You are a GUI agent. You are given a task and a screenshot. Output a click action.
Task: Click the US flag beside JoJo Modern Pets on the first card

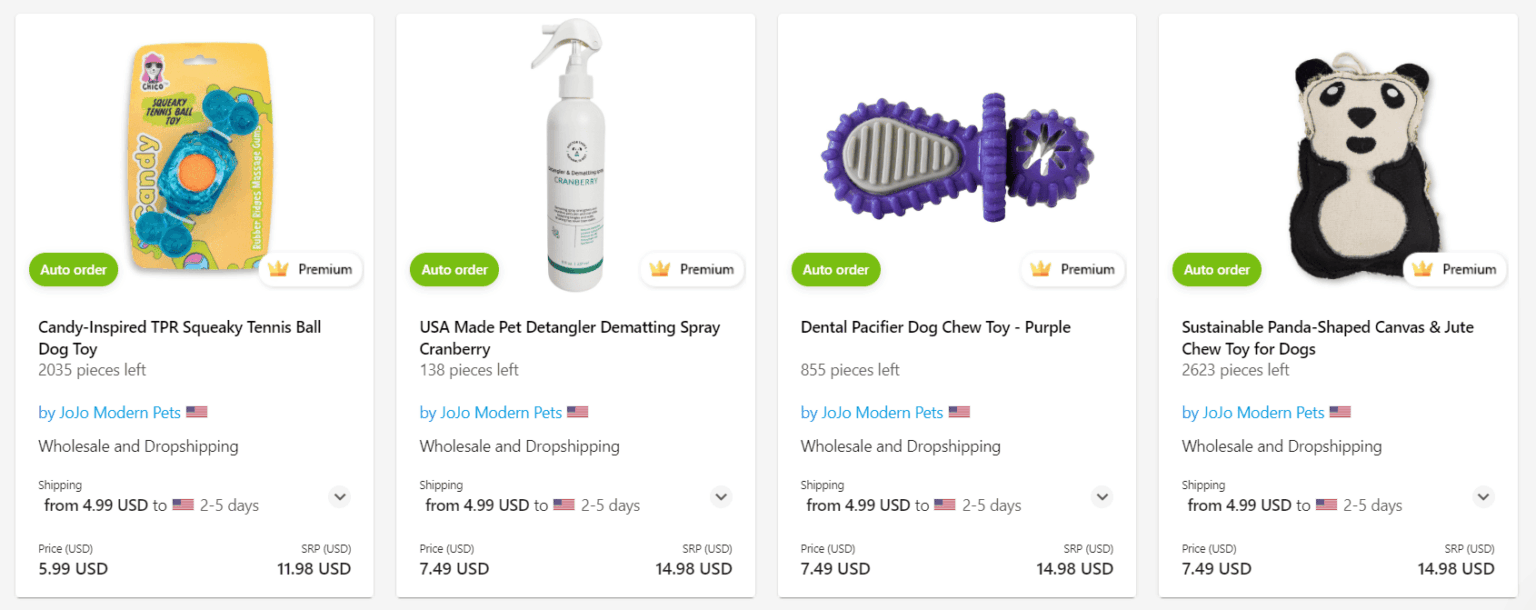coord(196,411)
